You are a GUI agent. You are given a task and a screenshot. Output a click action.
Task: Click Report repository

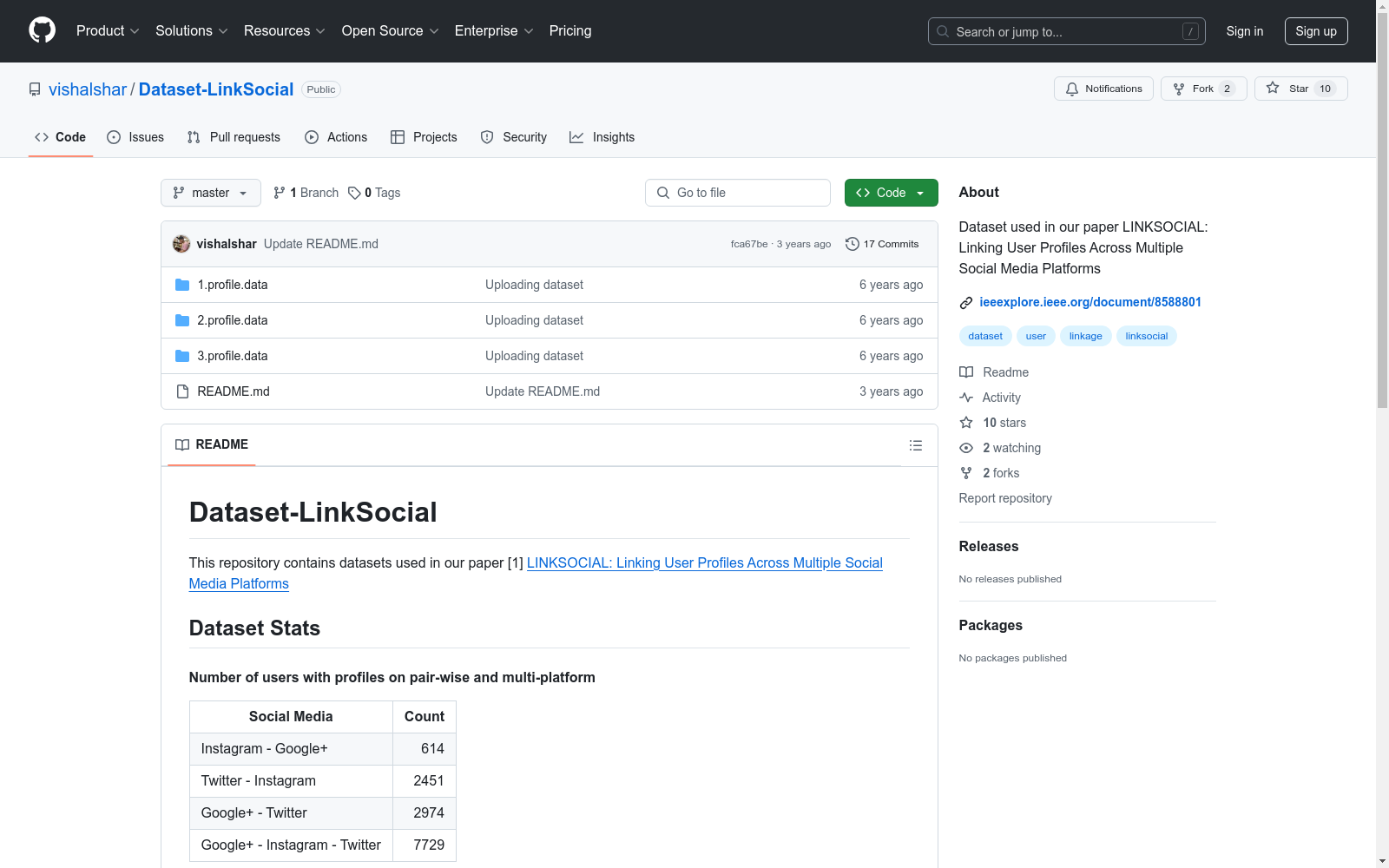pos(1005,498)
